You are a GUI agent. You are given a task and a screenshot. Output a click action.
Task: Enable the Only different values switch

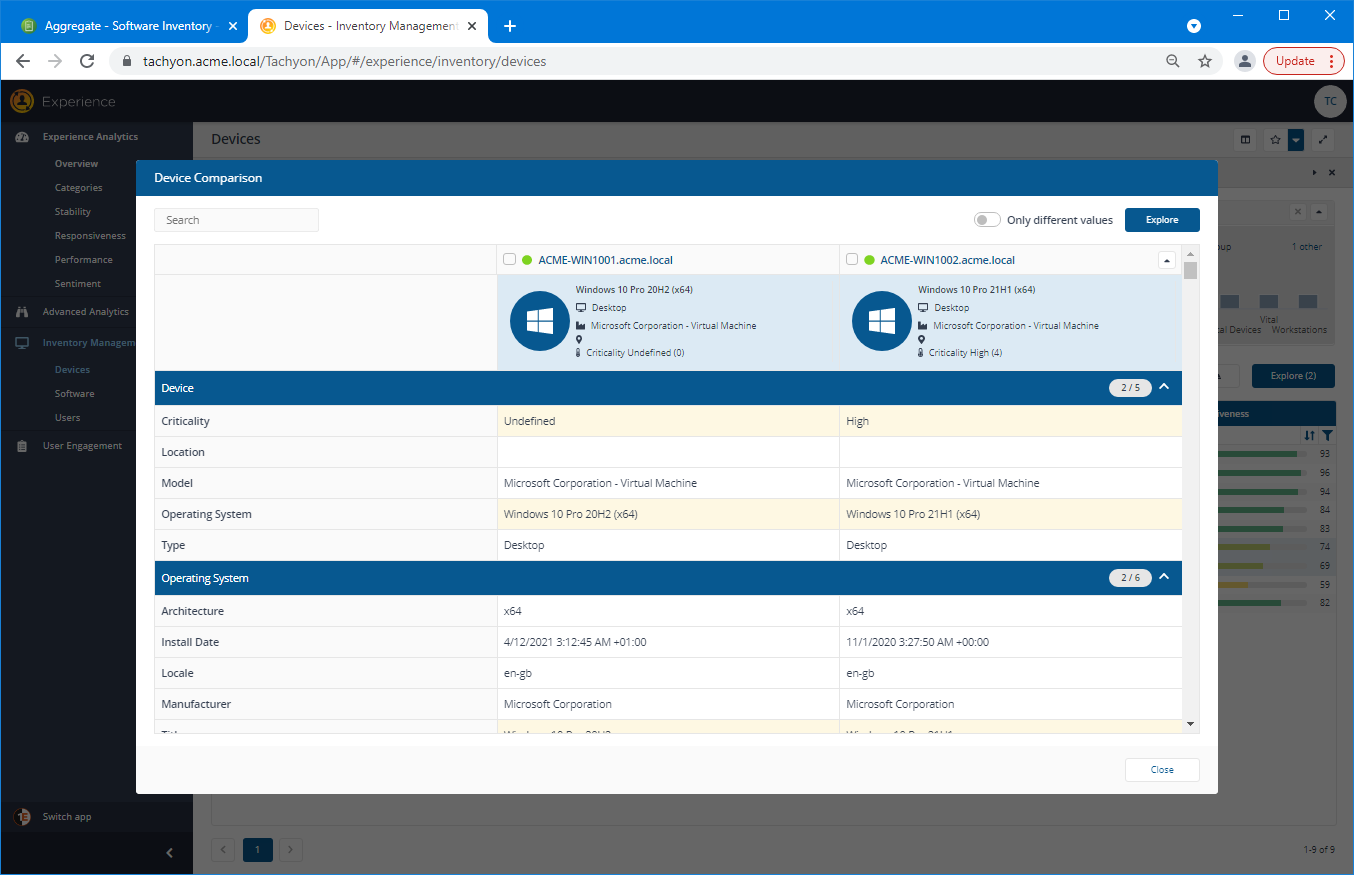pos(987,220)
